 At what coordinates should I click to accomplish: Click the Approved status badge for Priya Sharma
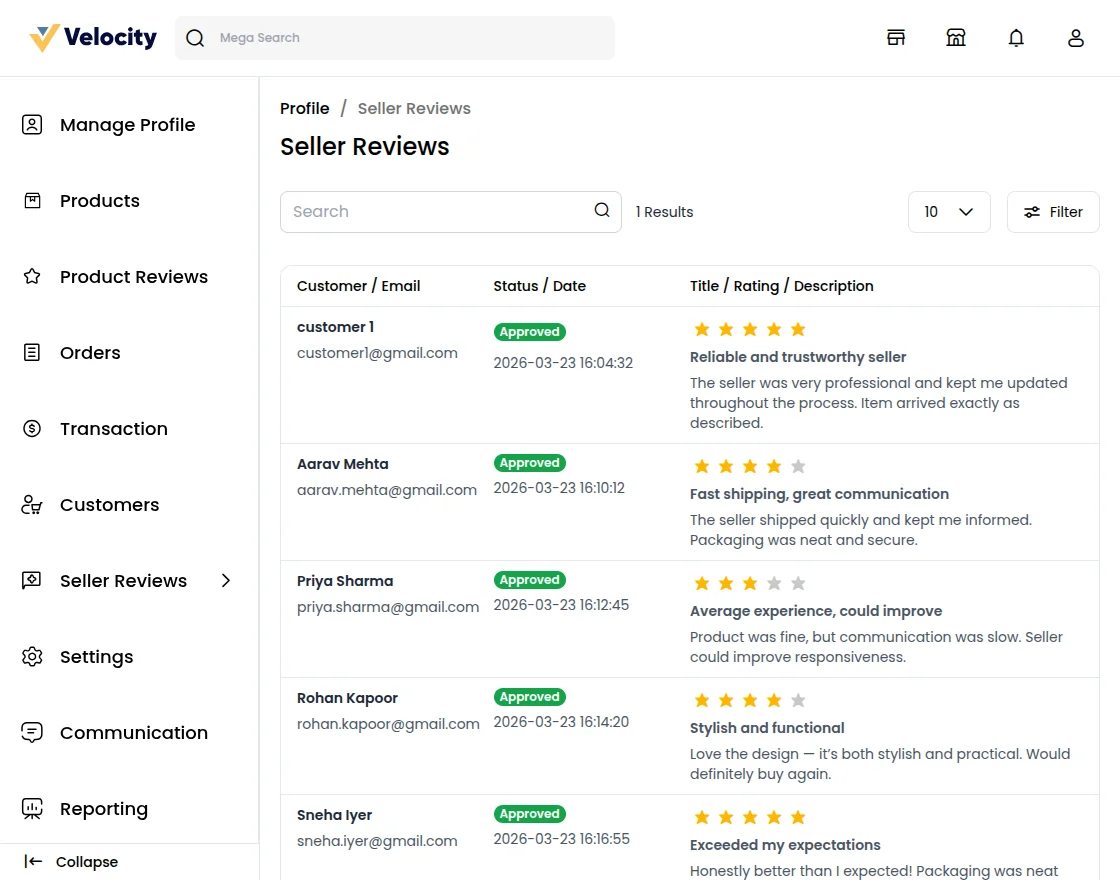coord(529,579)
